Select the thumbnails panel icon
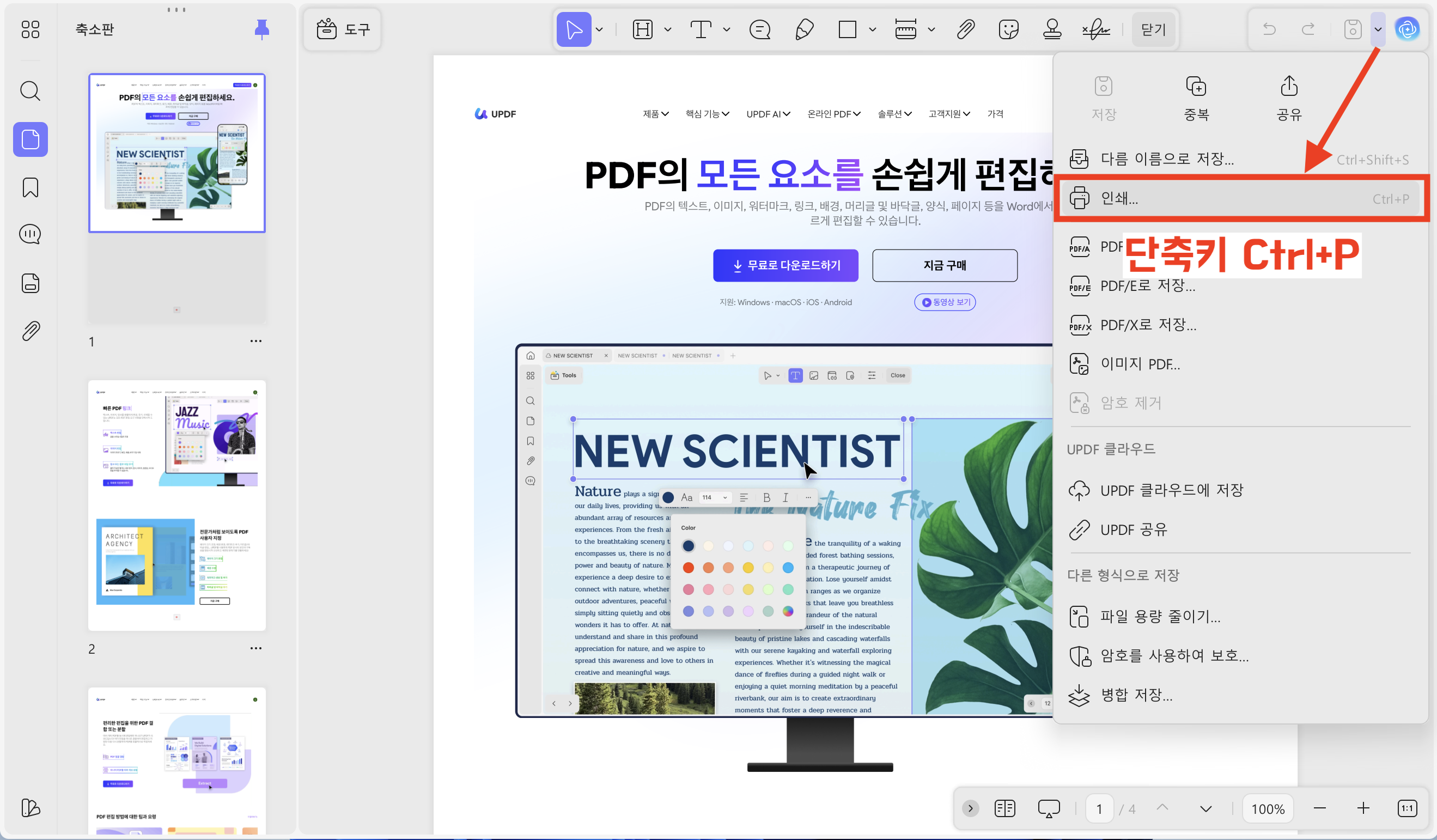 30,139
